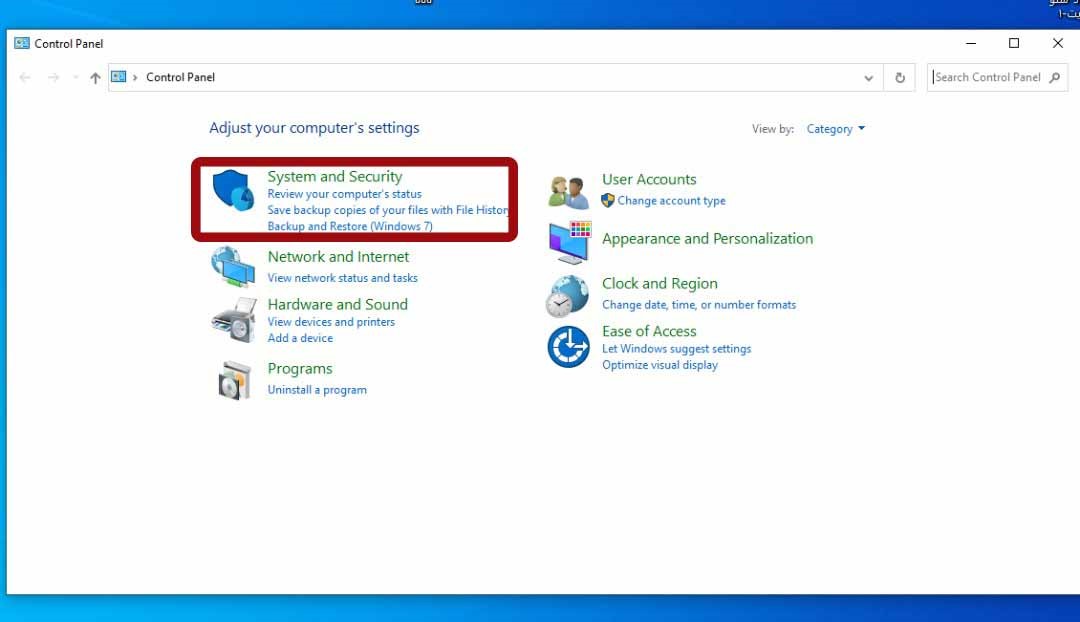This screenshot has height=622, width=1080.
Task: Expand the address bar history dropdown
Action: 868,77
